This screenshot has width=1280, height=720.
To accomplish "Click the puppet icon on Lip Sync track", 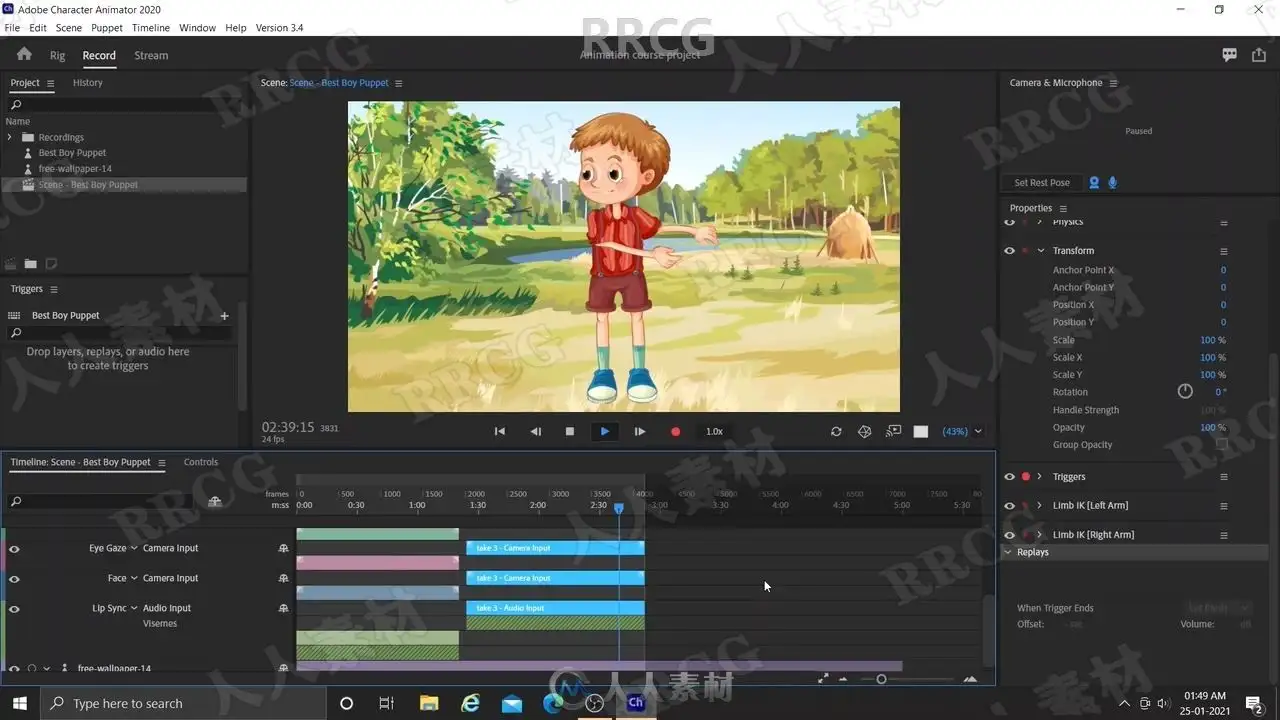I will pyautogui.click(x=283, y=608).
